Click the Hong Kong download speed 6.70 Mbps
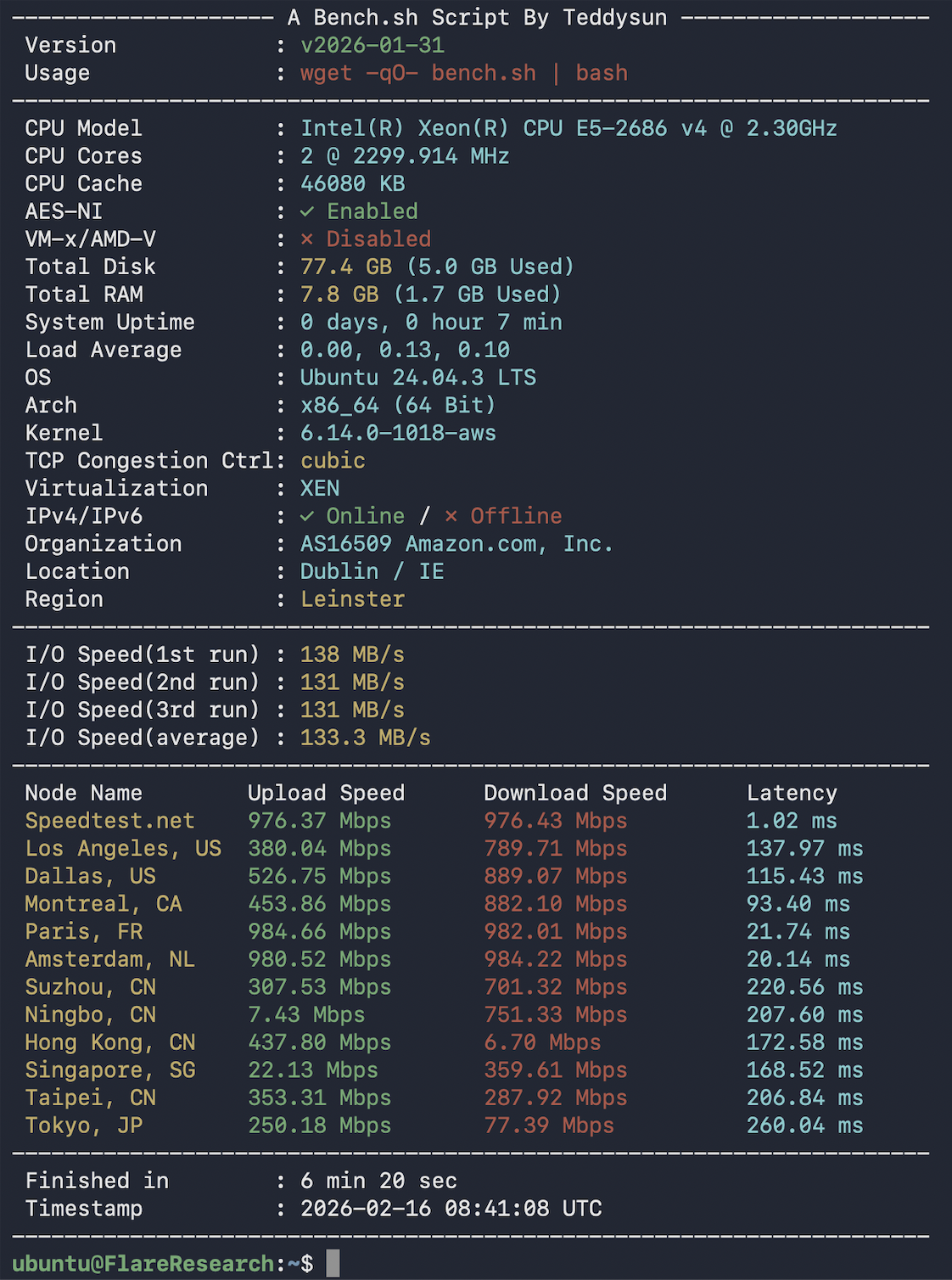This screenshot has height=1280, width=952. pyautogui.click(x=541, y=1042)
